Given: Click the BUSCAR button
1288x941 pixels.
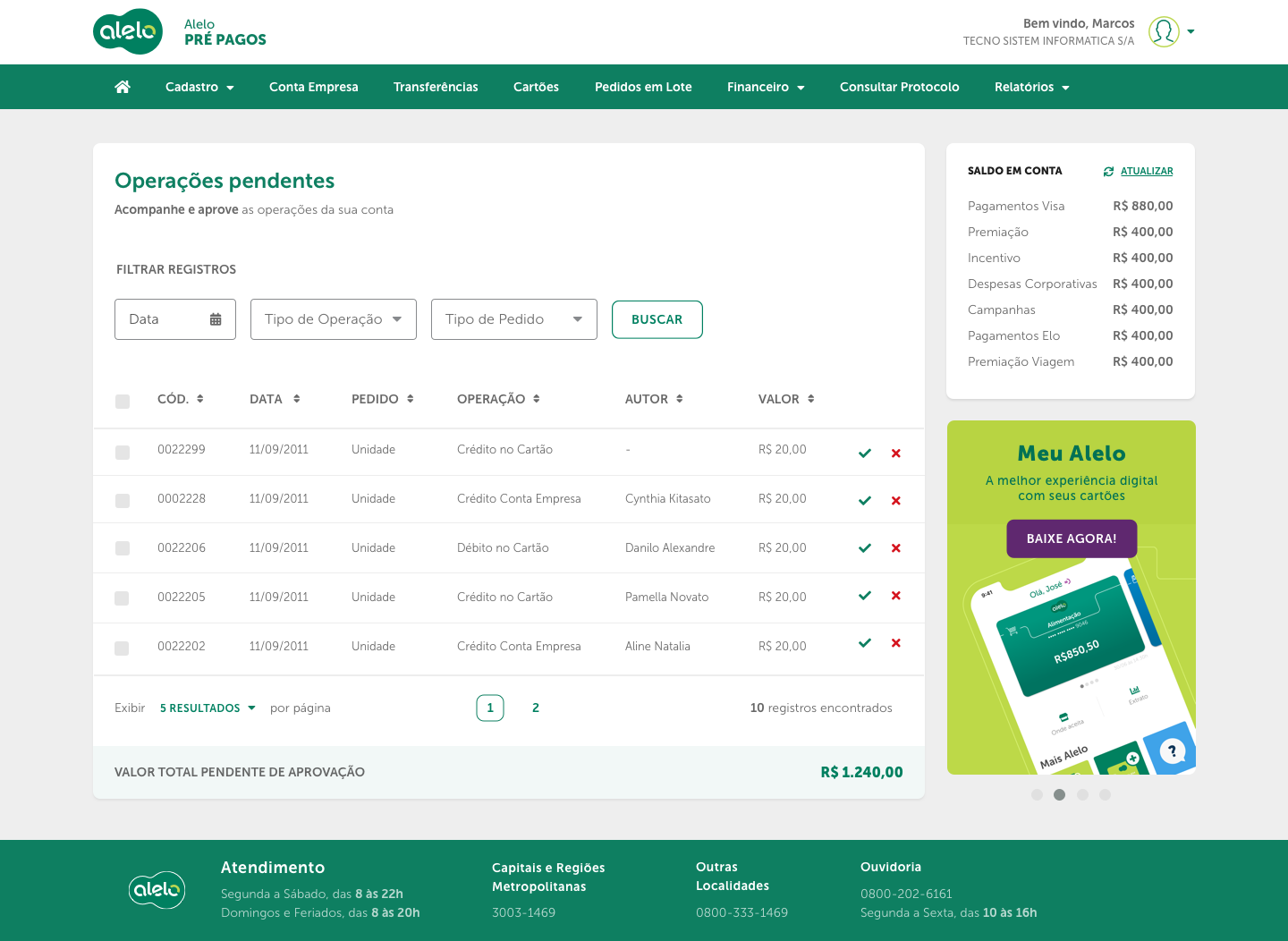Looking at the screenshot, I should click(657, 319).
